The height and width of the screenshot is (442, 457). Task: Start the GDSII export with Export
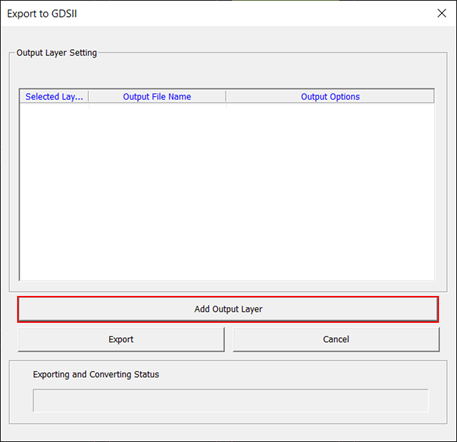pos(121,339)
